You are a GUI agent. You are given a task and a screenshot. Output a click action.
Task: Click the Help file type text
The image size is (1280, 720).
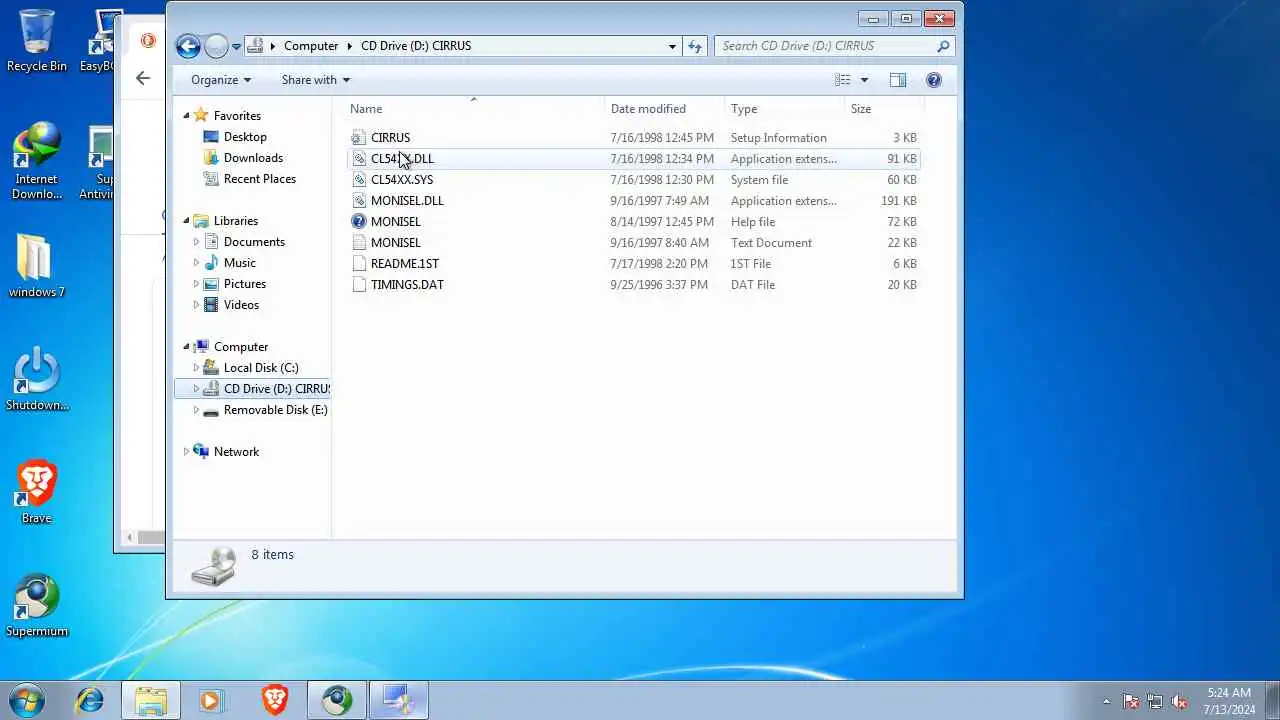(753, 222)
